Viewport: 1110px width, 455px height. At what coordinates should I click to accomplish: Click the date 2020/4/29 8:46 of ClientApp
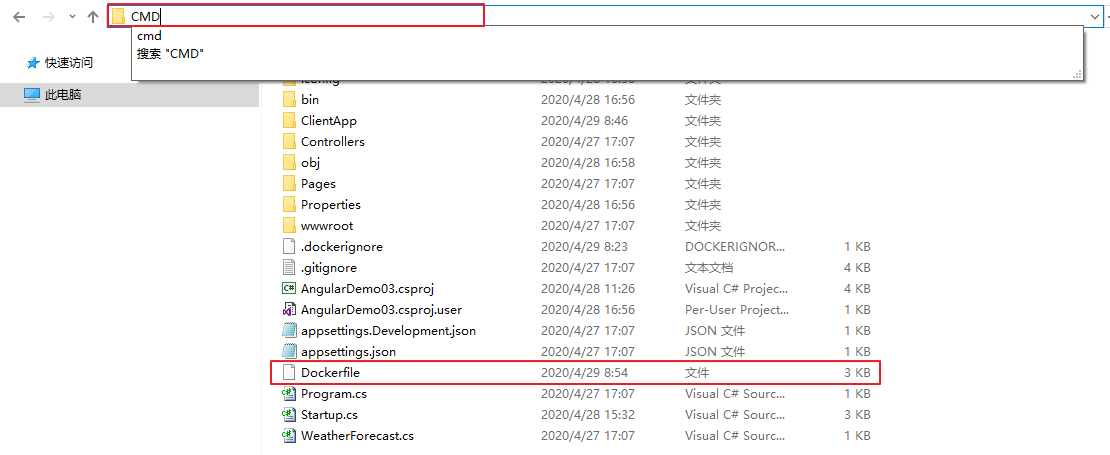pos(584,121)
